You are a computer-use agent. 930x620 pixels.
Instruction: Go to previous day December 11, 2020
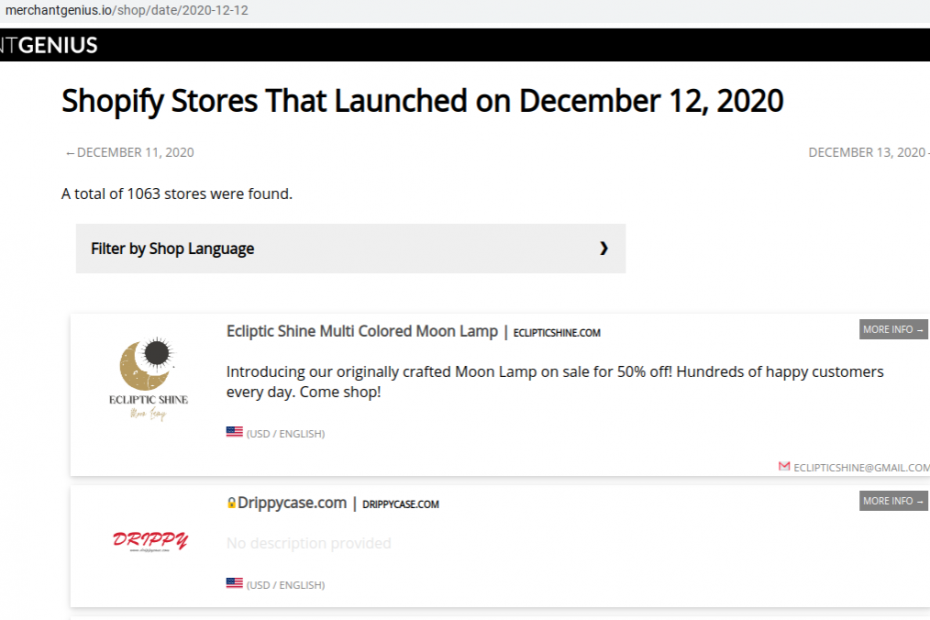130,152
